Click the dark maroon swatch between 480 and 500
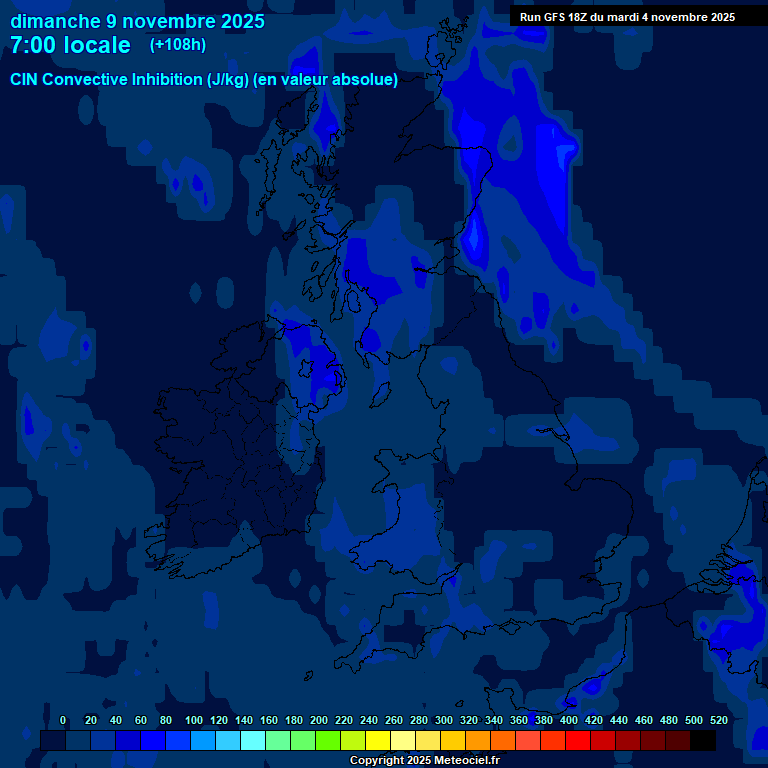Viewport: 768px width, 768px height. pos(678,740)
